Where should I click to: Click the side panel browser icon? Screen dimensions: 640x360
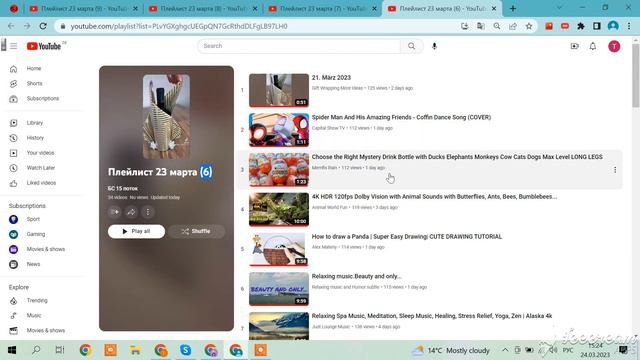(x=597, y=26)
